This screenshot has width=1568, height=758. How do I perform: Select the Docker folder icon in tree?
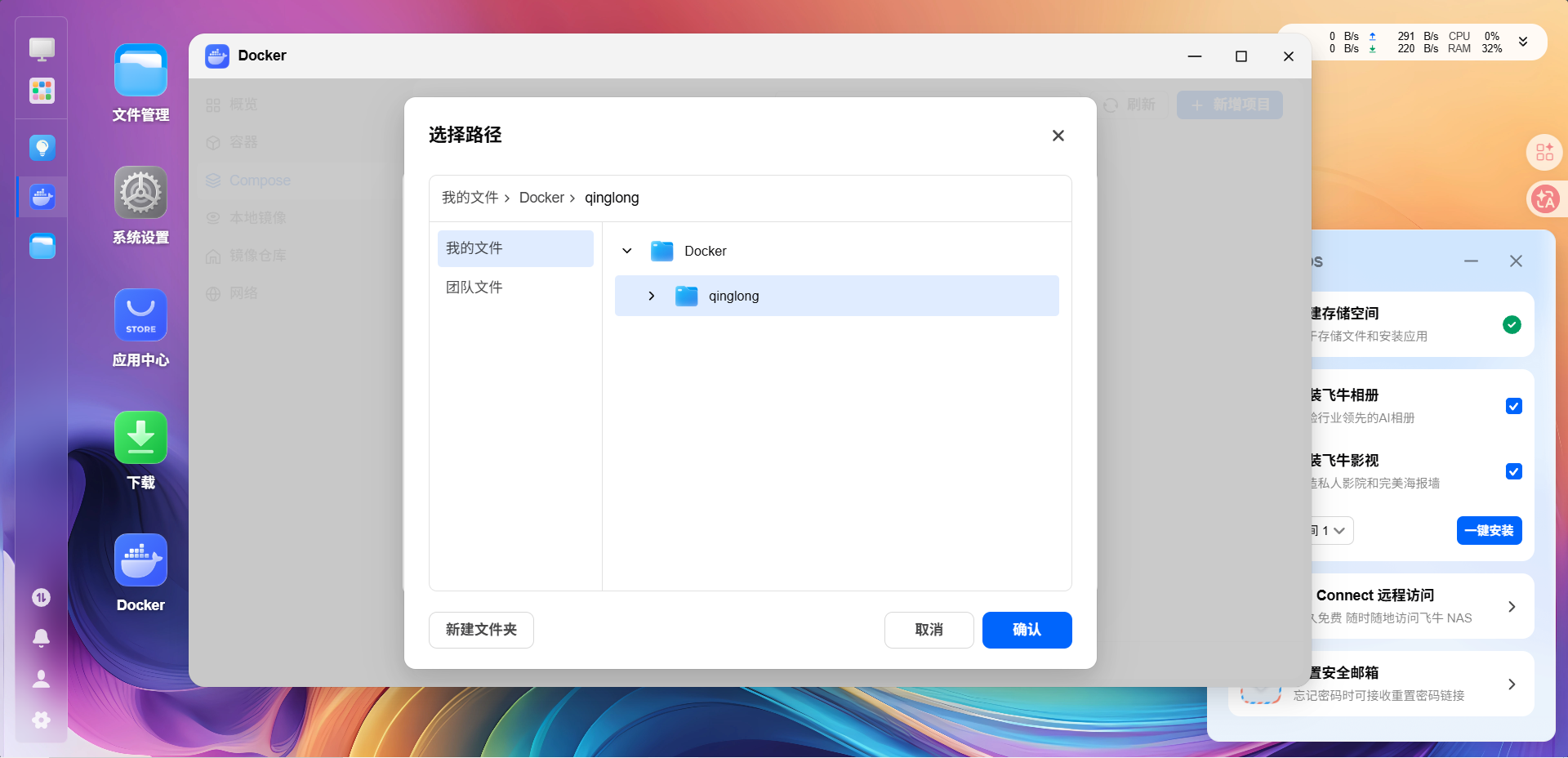point(661,251)
